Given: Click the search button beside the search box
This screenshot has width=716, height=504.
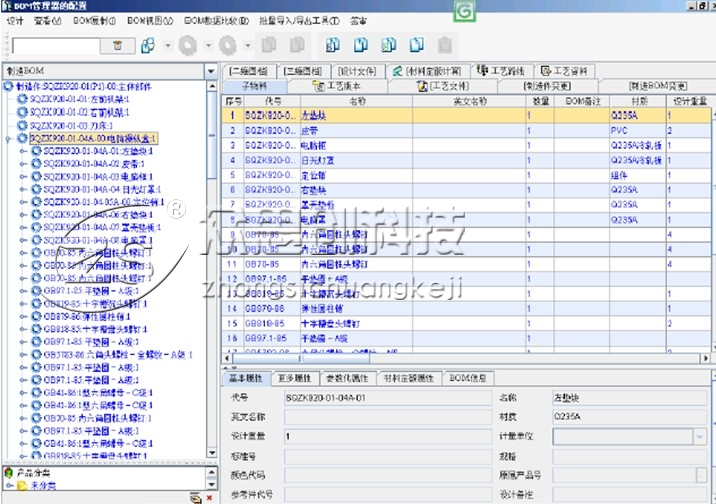Looking at the screenshot, I should (117, 46).
